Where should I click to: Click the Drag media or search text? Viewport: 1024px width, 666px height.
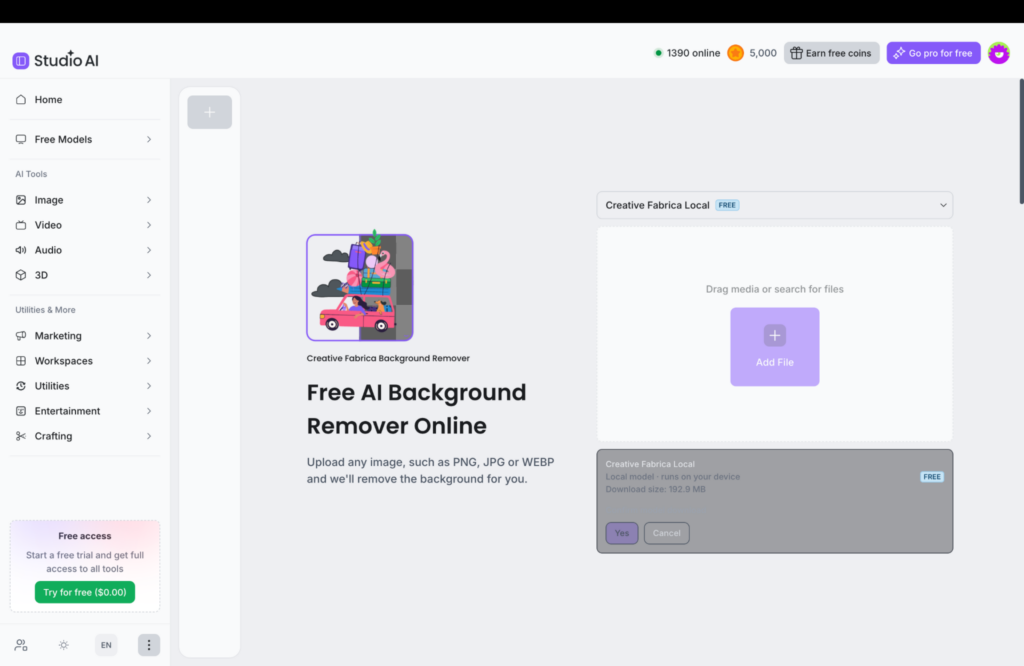[775, 289]
